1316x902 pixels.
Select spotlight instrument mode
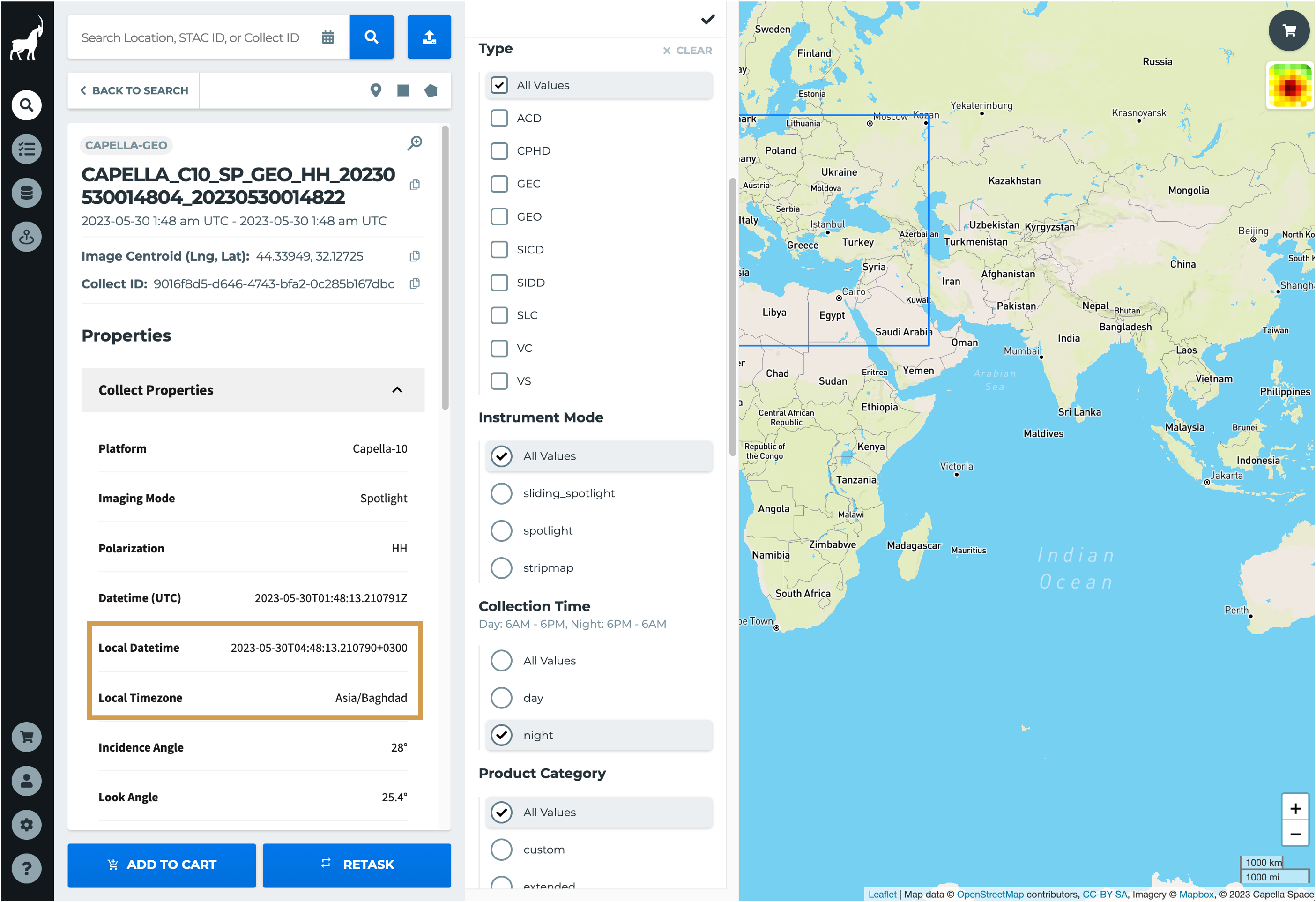point(502,531)
